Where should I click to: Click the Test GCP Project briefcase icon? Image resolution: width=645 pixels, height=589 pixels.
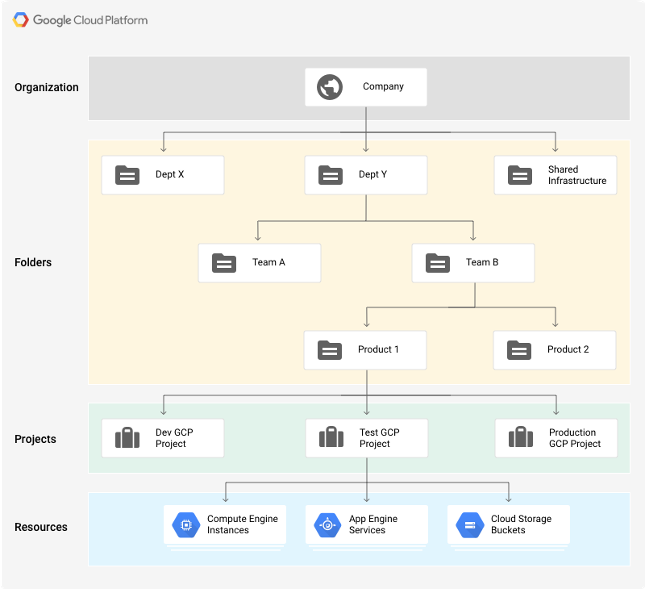point(331,436)
